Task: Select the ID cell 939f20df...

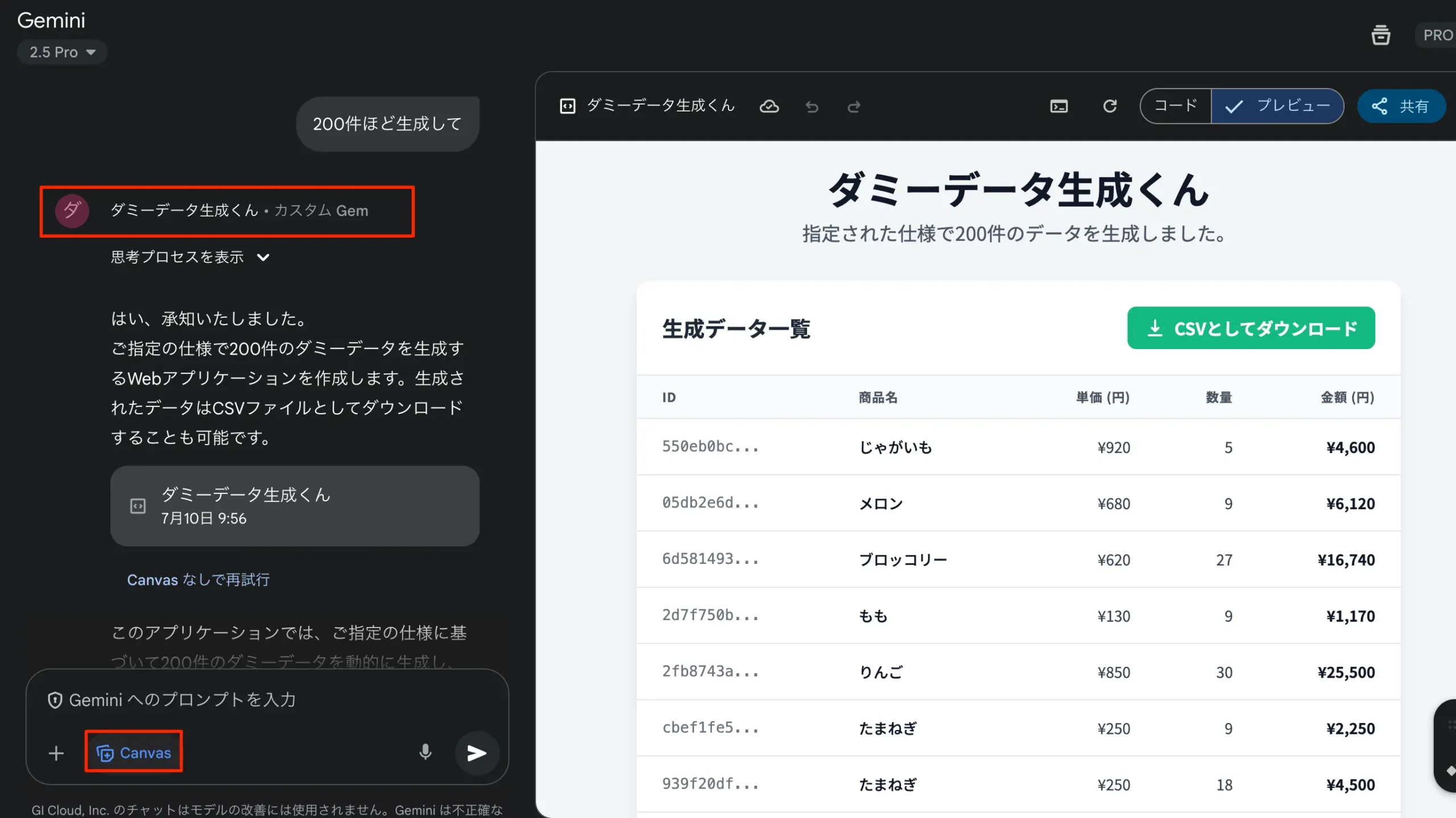Action: [x=710, y=784]
